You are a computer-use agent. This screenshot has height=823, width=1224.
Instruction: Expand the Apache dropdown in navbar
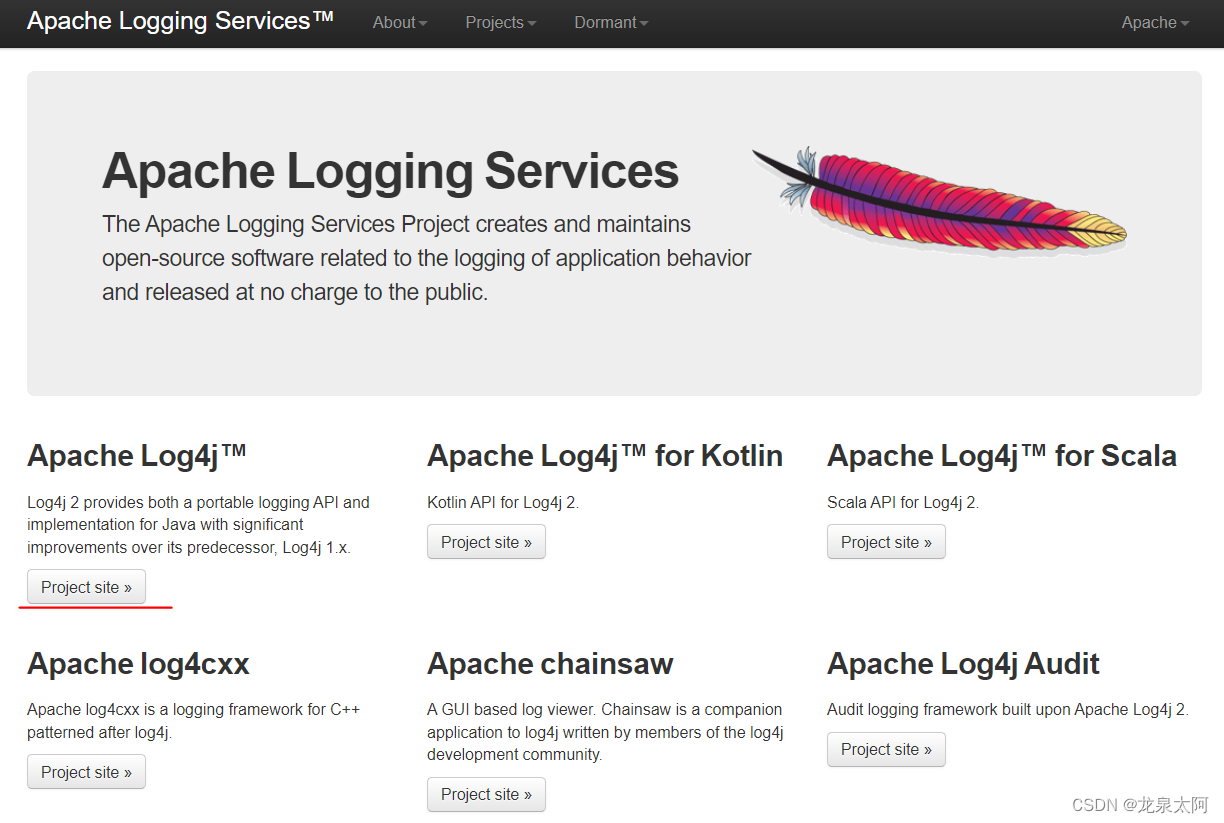[x=1155, y=22]
